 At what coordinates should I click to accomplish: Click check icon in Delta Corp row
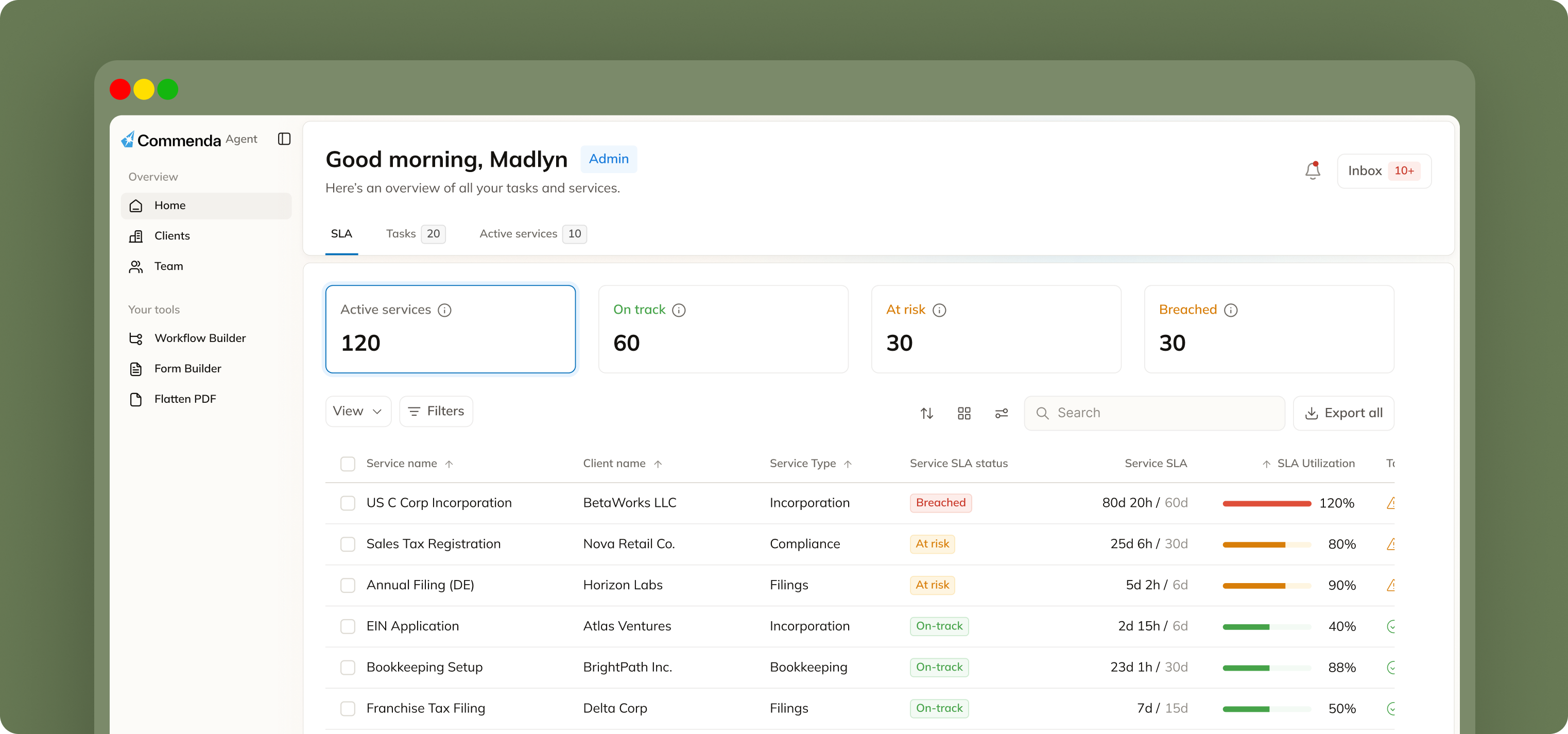1390,708
